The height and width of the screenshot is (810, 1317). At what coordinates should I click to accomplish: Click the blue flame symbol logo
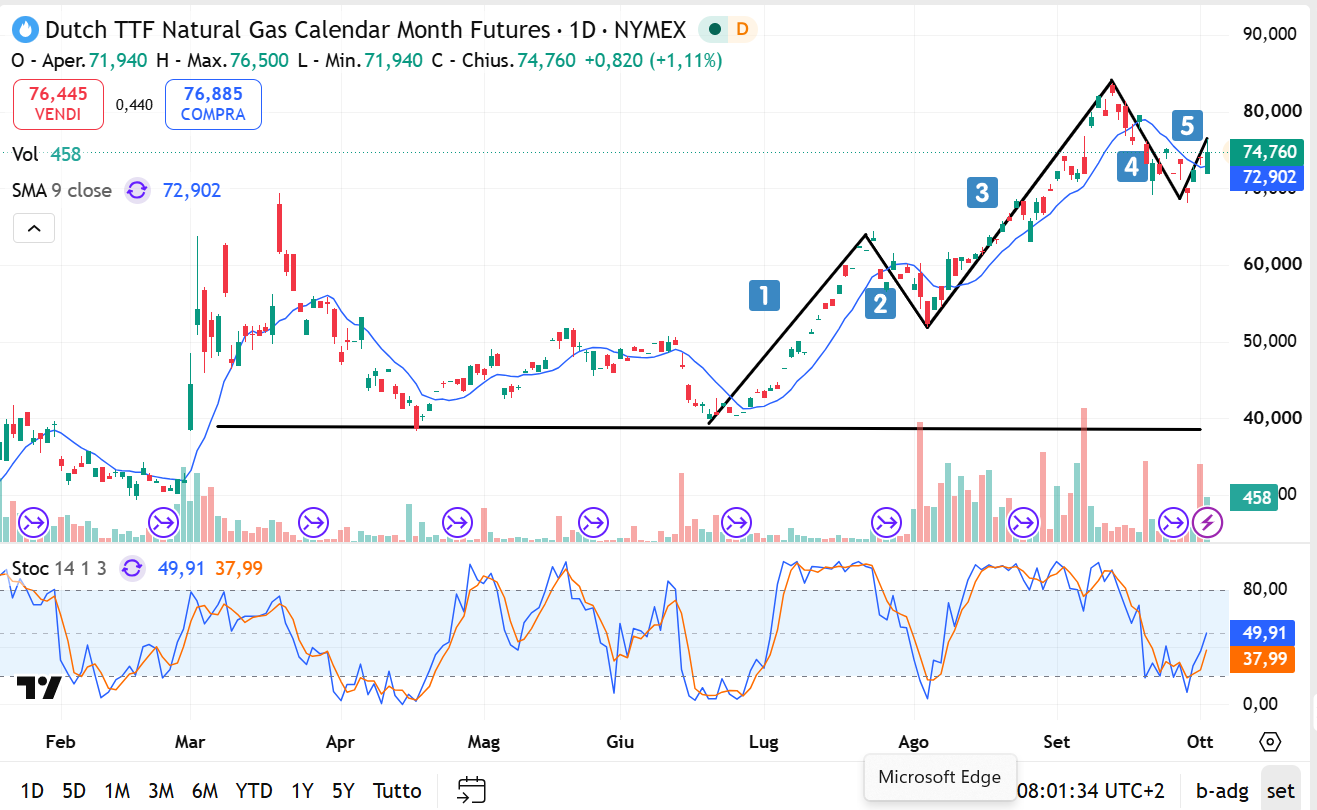tap(26, 30)
